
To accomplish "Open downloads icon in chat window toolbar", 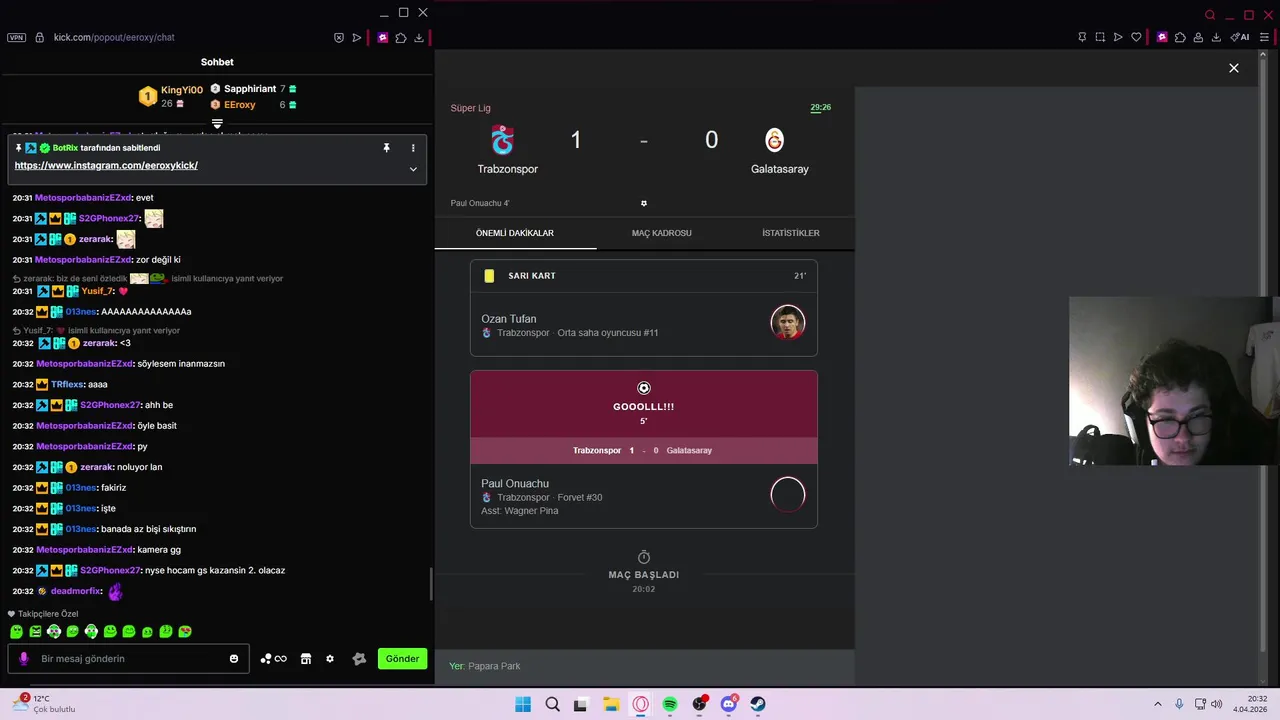I will [419, 38].
